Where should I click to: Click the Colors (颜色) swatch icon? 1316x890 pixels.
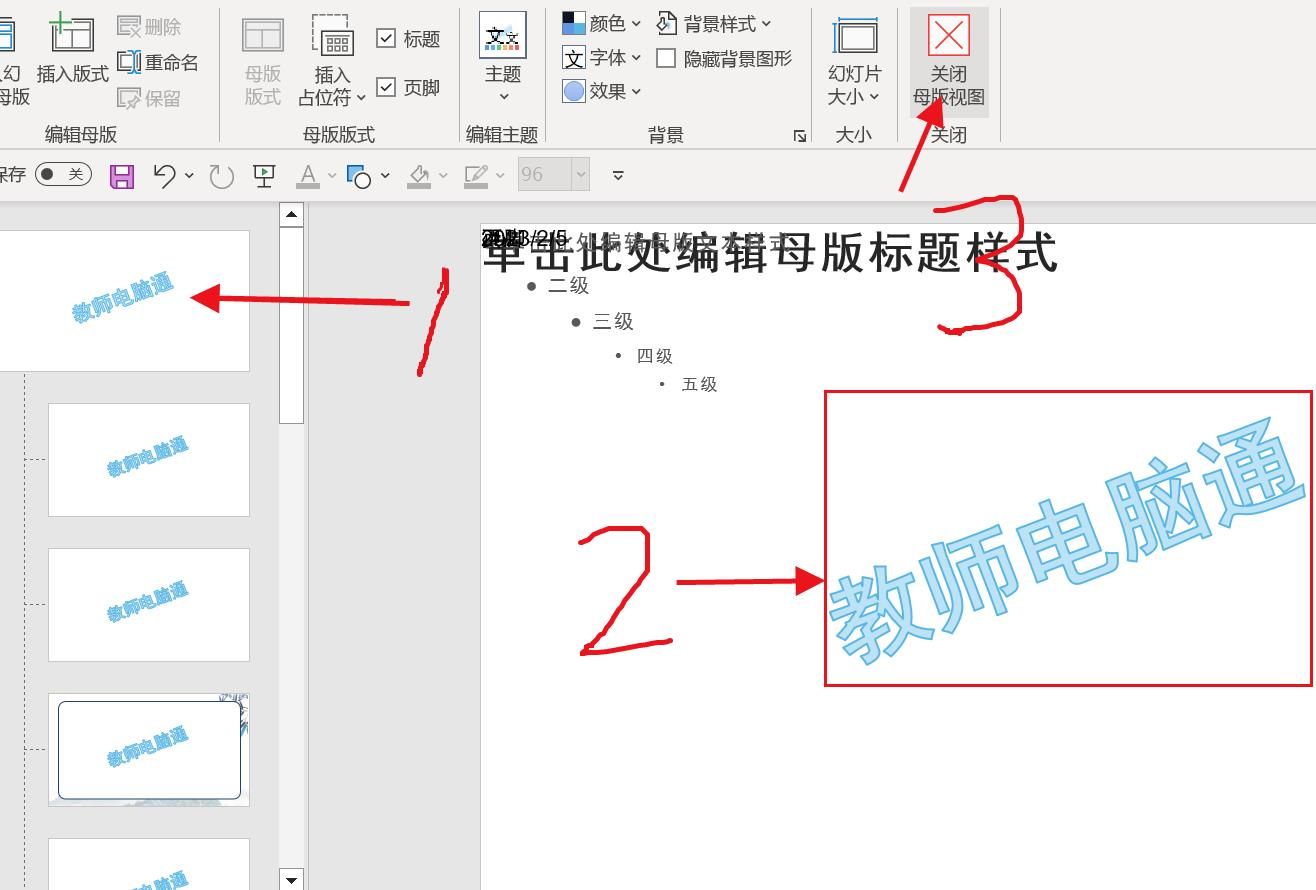click(574, 23)
